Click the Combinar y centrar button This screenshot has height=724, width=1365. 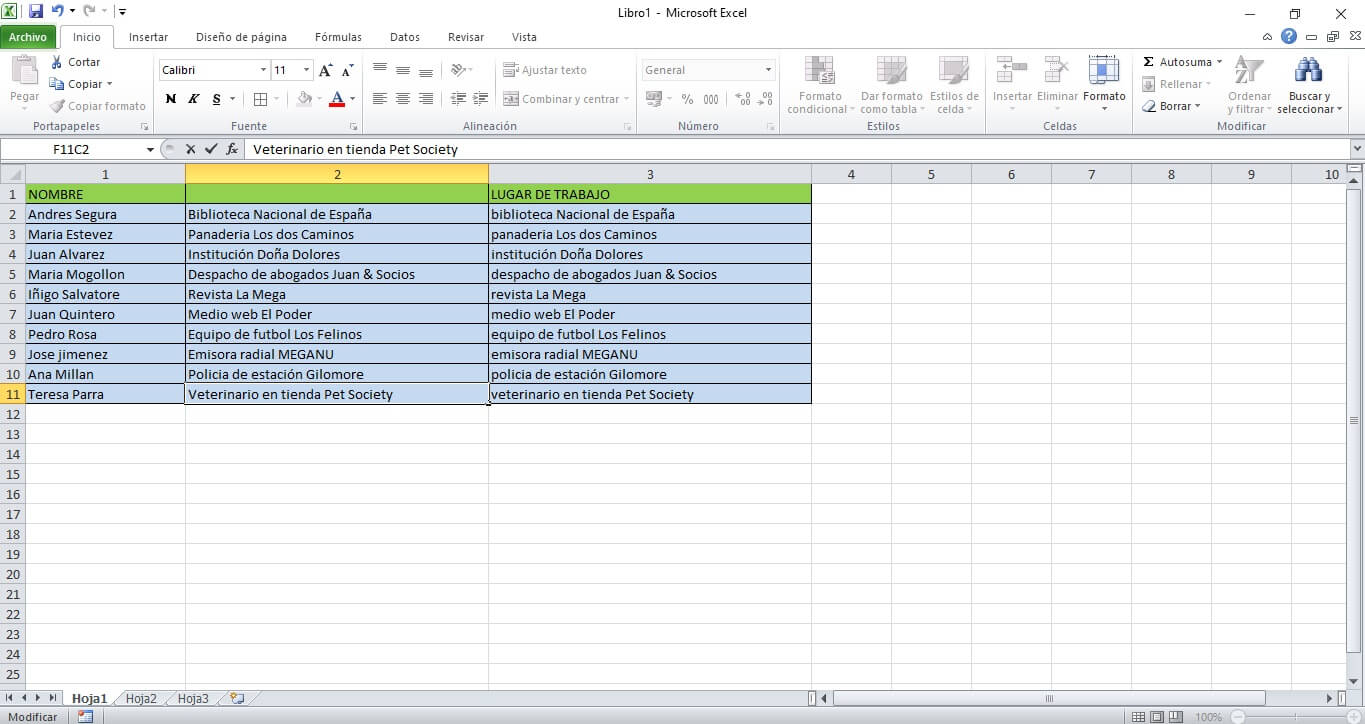(566, 99)
